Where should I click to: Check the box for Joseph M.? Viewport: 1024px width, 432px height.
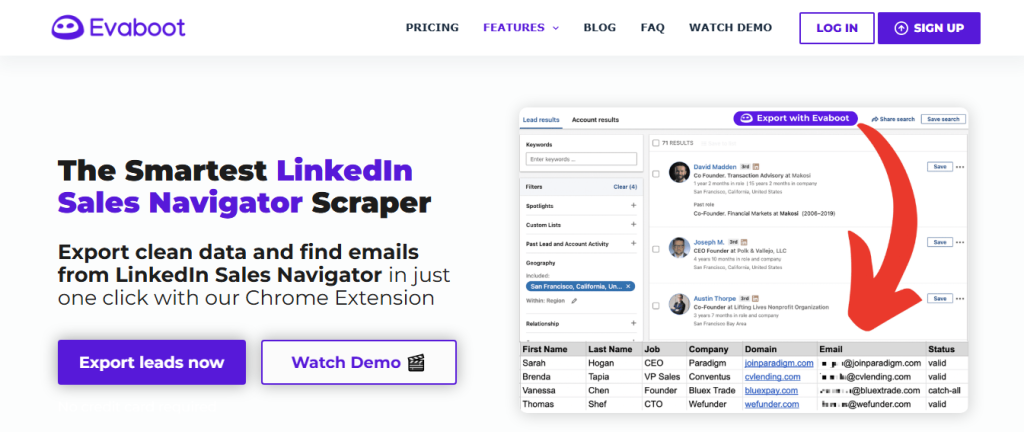pyautogui.click(x=656, y=249)
